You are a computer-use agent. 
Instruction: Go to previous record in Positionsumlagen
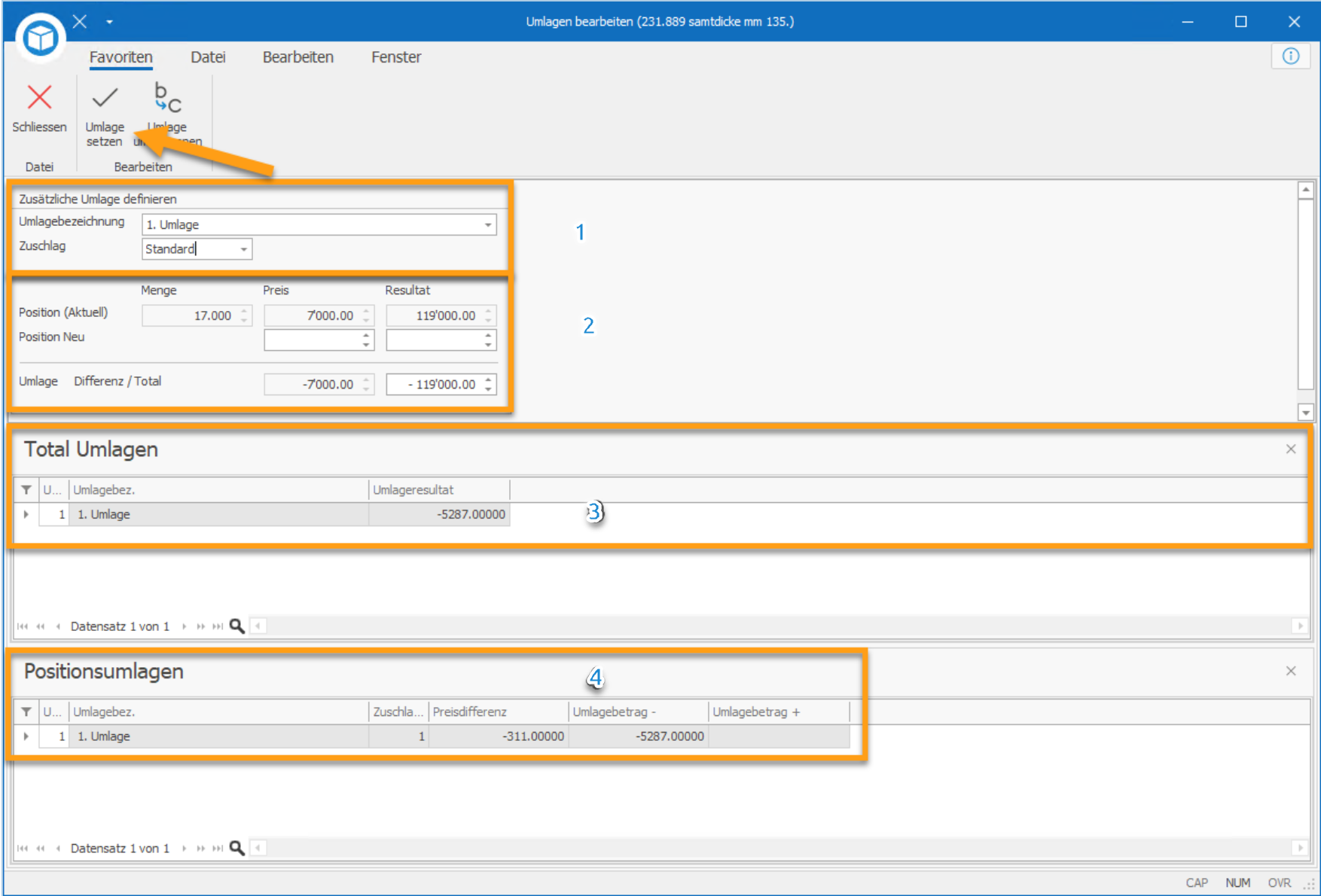tap(58, 849)
